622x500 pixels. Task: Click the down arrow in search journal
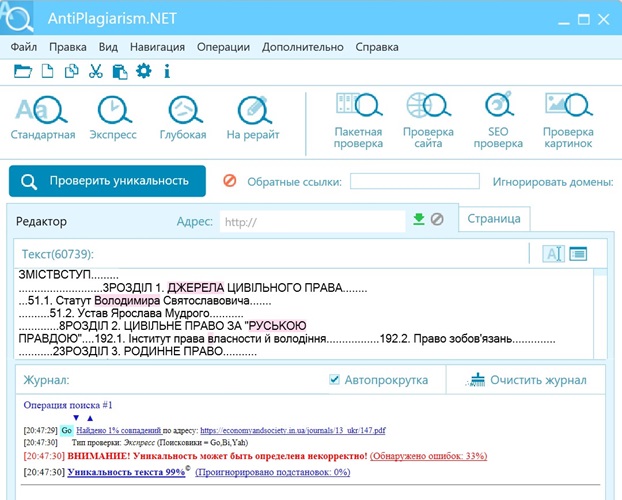[x=76, y=418]
